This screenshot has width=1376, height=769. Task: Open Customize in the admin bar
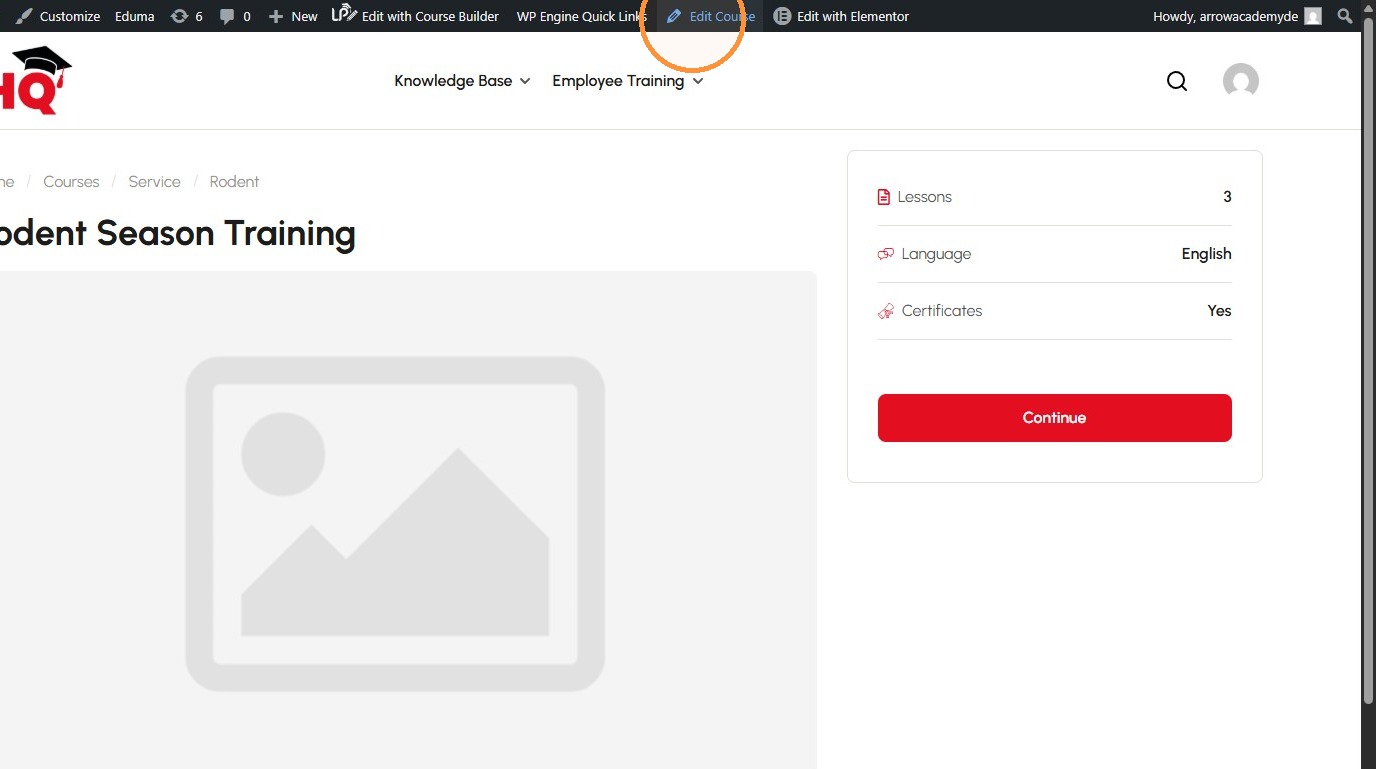pos(58,16)
